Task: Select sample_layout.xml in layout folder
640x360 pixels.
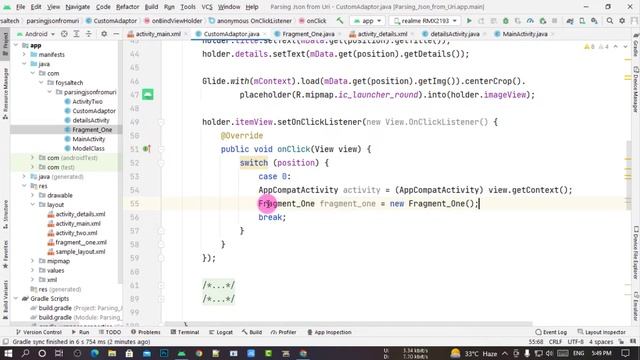Action: click(80, 252)
